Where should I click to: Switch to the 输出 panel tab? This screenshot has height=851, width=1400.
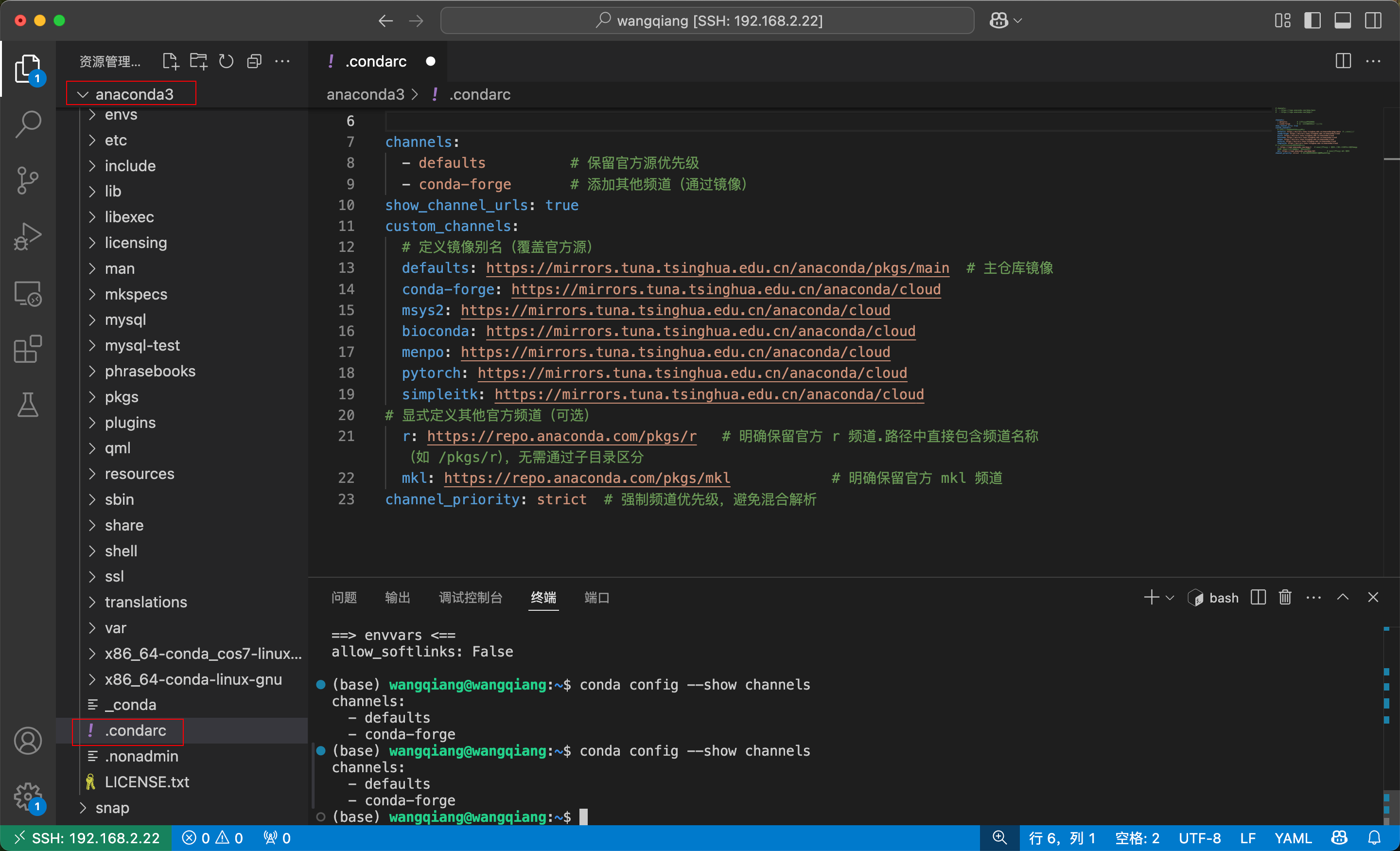[x=397, y=598]
